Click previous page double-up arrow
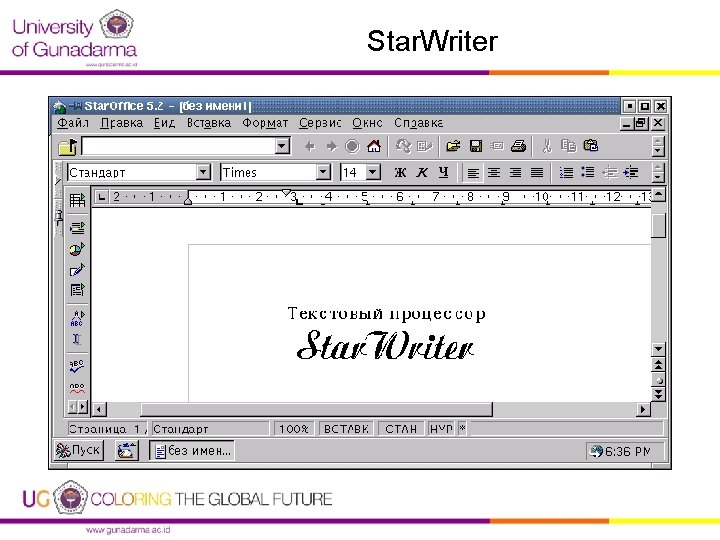 (658, 366)
